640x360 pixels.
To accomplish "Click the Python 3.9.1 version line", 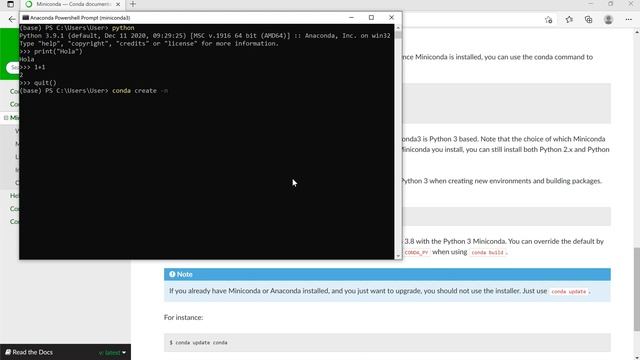I will point(205,36).
